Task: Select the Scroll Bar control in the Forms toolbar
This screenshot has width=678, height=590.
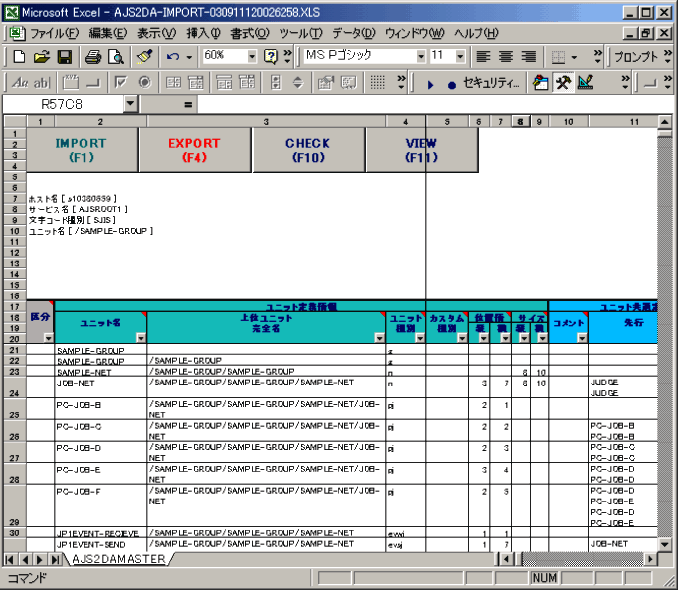Action: [276, 82]
